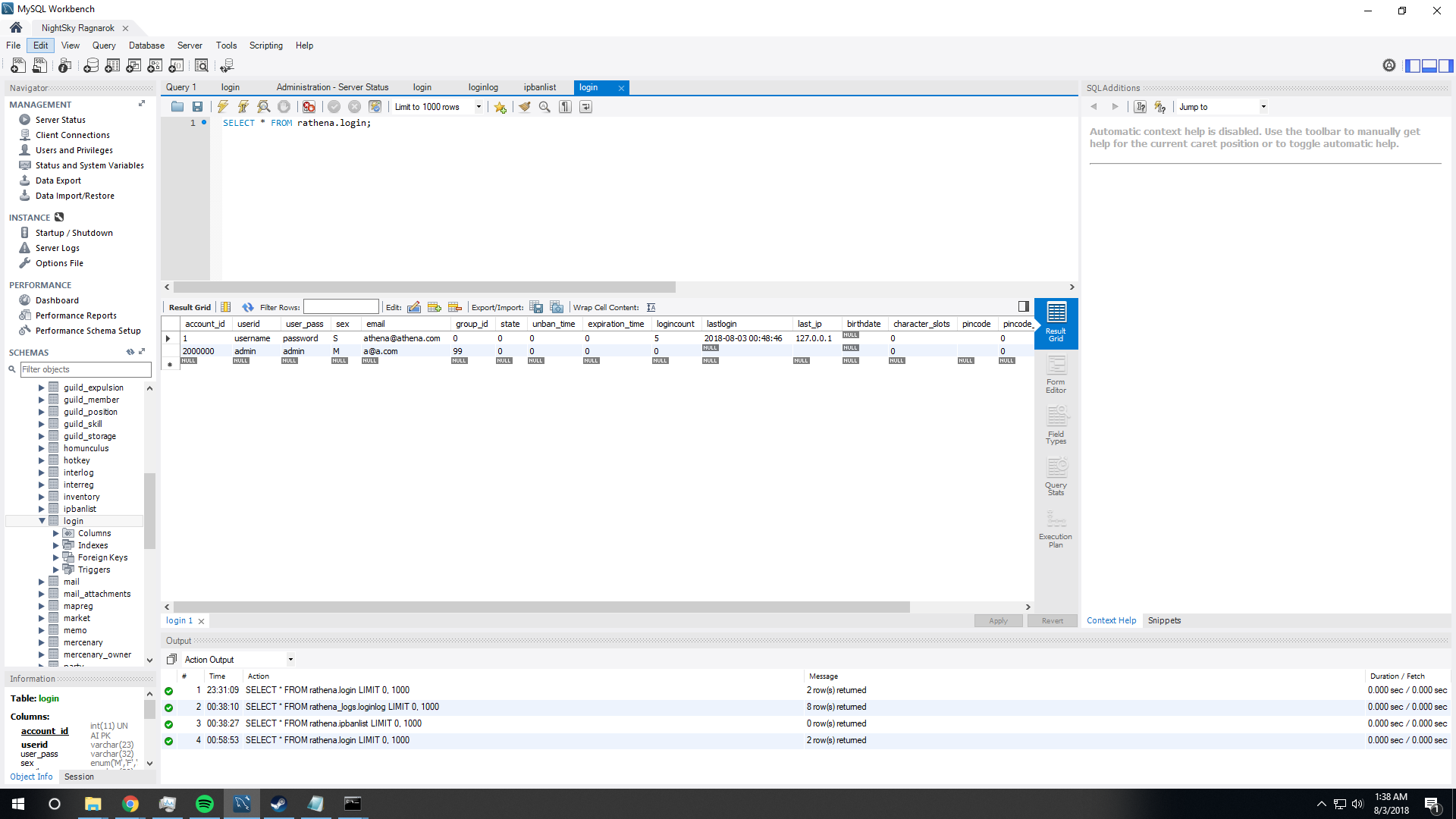Screen dimensions: 1456x819
Task: Create a new view in active schema
Action: coord(133,66)
